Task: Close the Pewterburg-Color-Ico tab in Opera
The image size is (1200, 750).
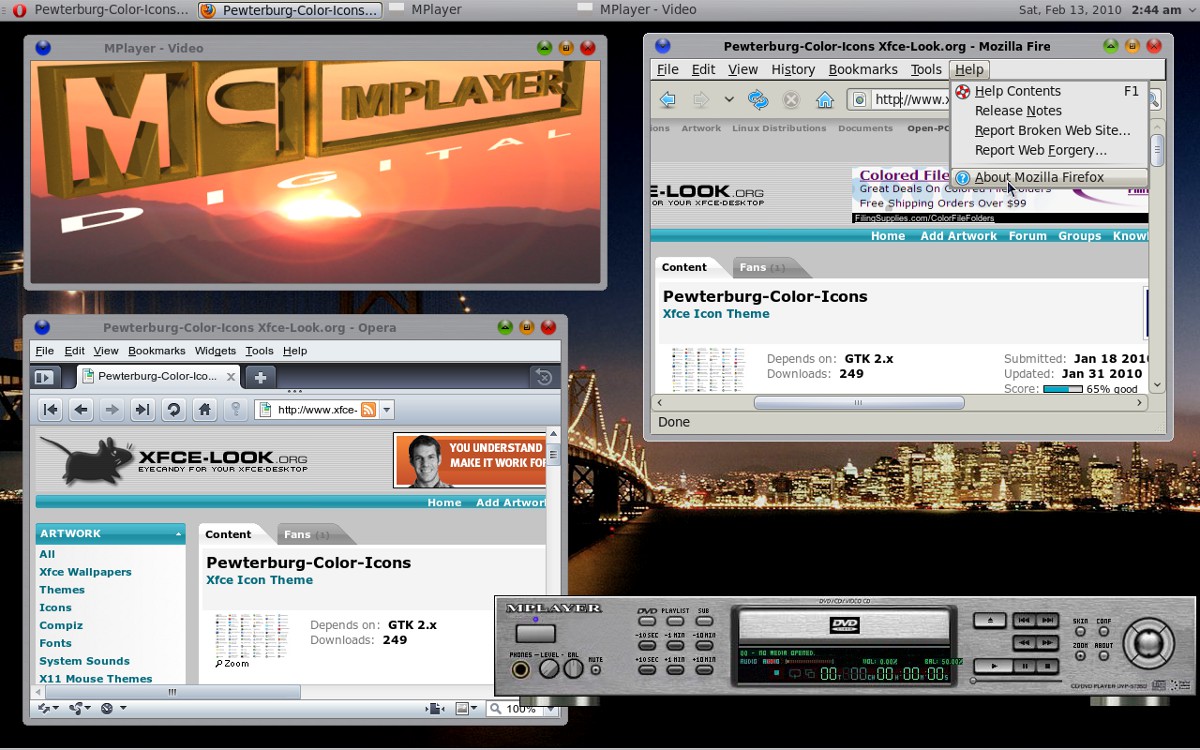Action: (x=230, y=377)
